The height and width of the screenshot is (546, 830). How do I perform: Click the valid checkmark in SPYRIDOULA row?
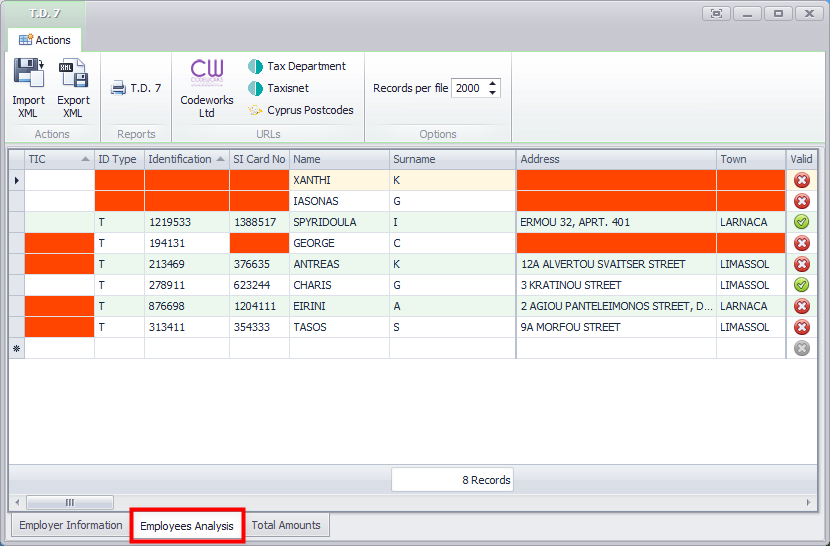pyautogui.click(x=801, y=222)
